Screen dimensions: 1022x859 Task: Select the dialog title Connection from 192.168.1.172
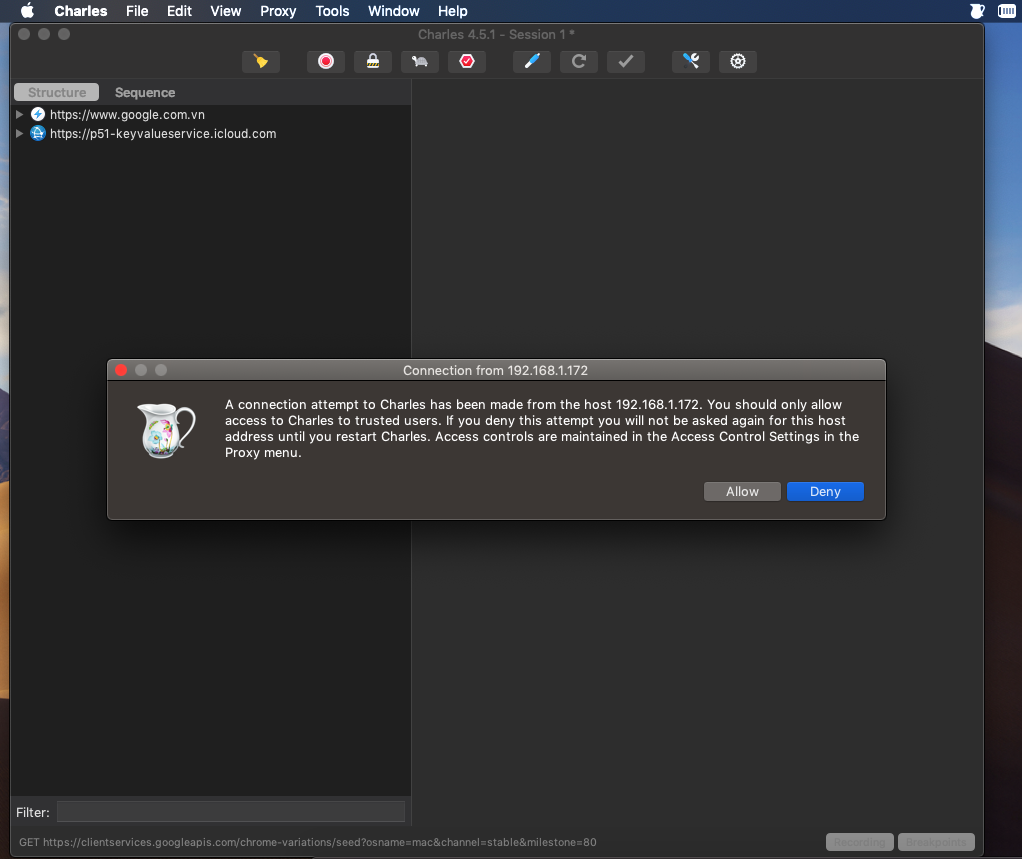495,370
